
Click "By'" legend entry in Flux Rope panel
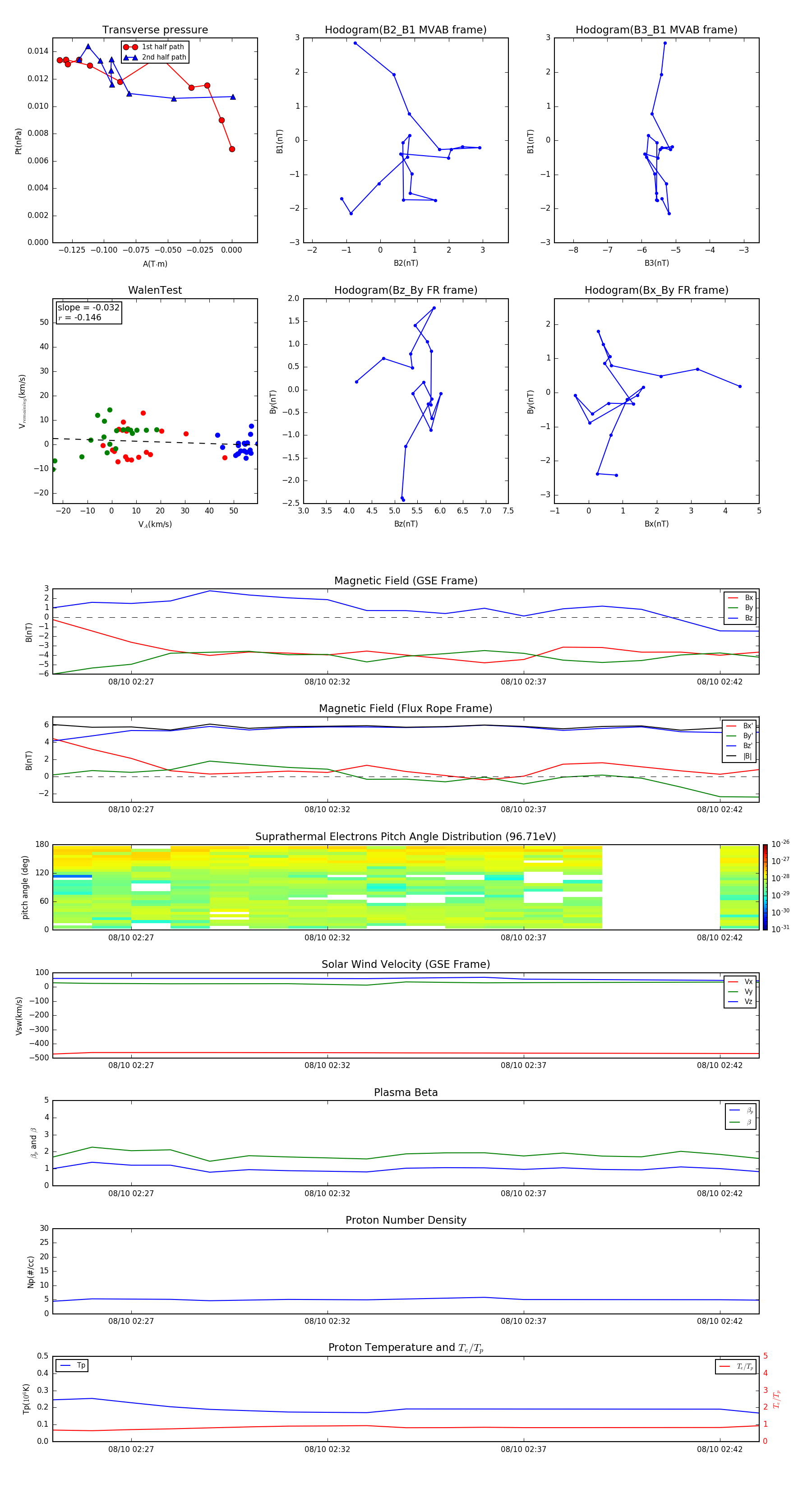click(x=740, y=736)
